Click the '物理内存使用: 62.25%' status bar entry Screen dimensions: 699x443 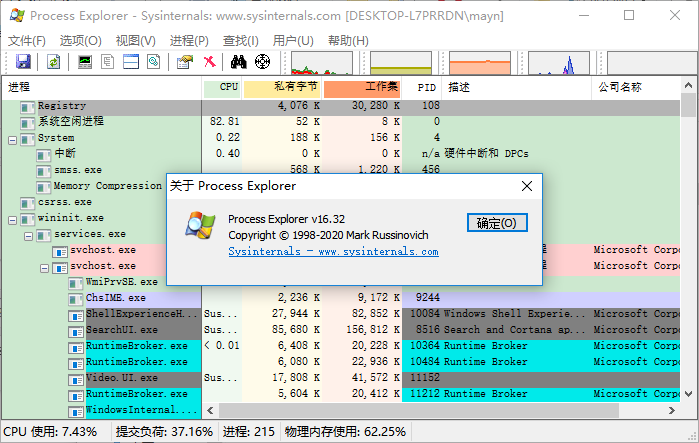click(345, 432)
